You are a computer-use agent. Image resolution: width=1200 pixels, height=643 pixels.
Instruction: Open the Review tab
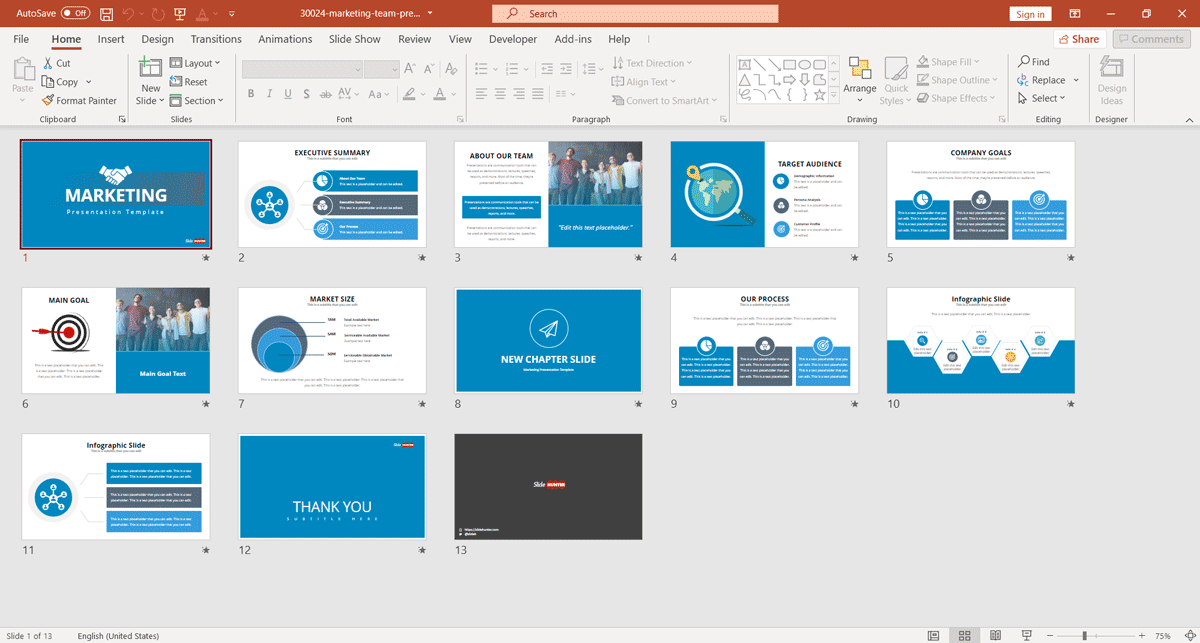tap(414, 39)
